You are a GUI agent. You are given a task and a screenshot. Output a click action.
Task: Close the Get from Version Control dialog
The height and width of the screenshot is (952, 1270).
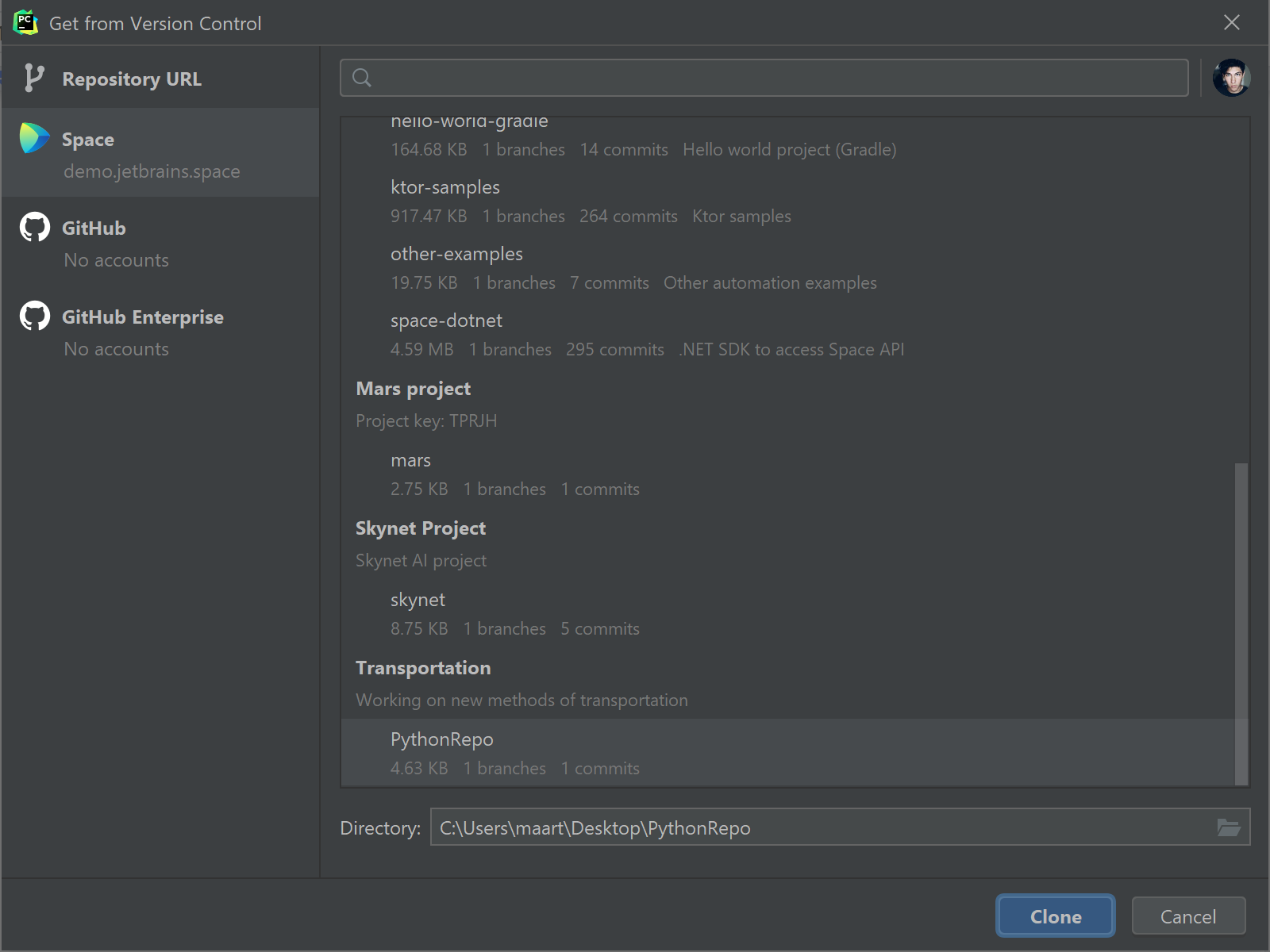click(1231, 23)
